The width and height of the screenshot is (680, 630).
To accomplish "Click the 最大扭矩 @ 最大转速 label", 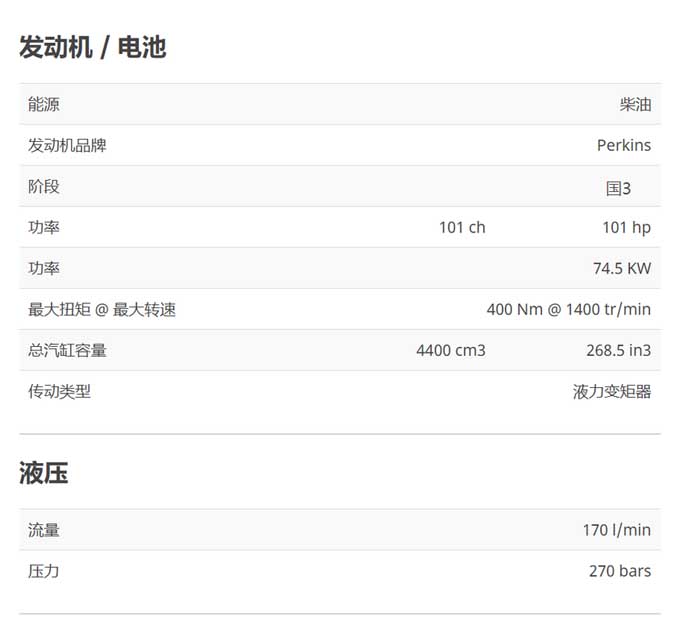I will click(102, 309).
